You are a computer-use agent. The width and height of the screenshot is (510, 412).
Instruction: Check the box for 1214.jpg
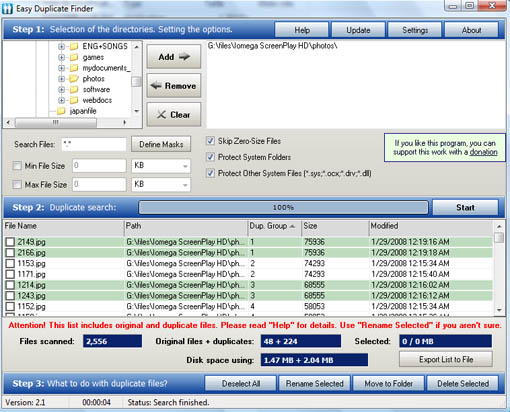pos(10,285)
